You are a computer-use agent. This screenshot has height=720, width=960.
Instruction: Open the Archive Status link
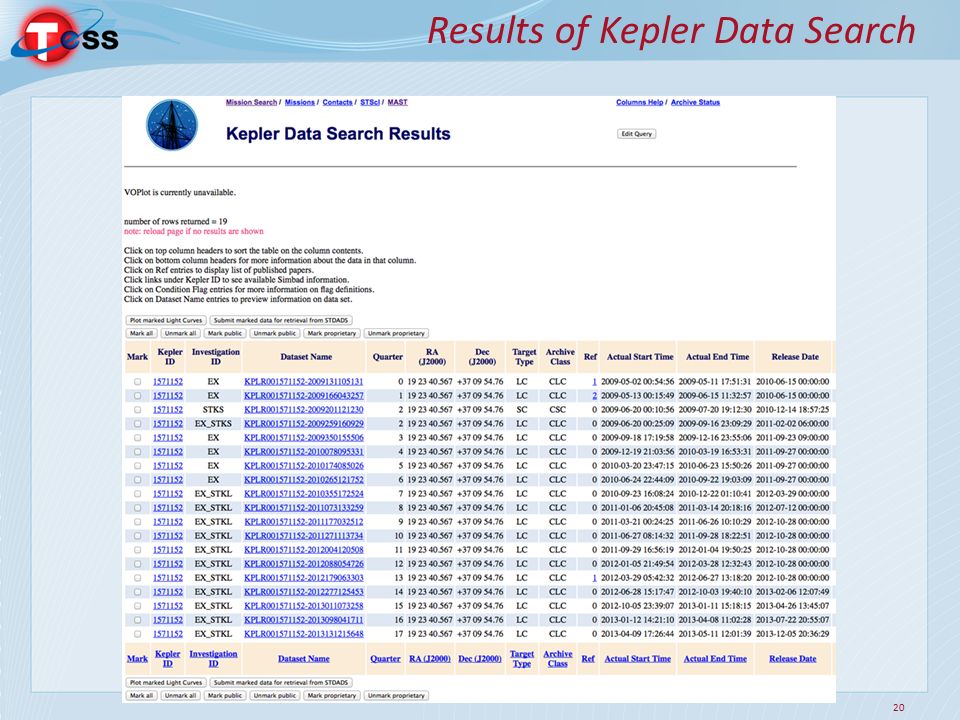pyautogui.click(x=695, y=102)
